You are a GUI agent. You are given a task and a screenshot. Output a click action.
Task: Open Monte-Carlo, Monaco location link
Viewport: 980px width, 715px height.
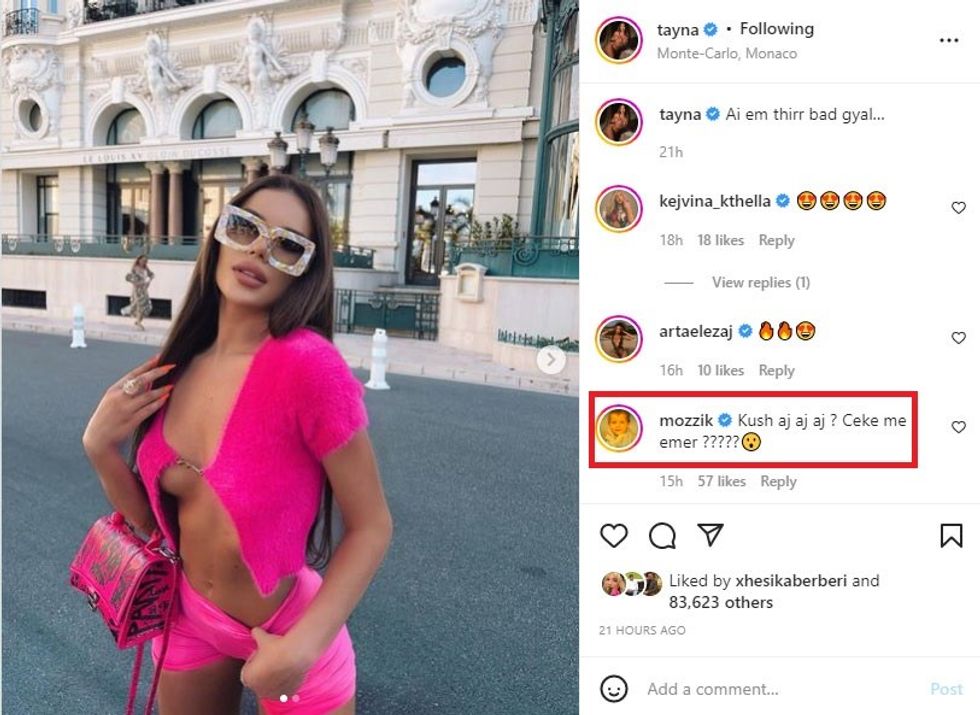coord(727,54)
